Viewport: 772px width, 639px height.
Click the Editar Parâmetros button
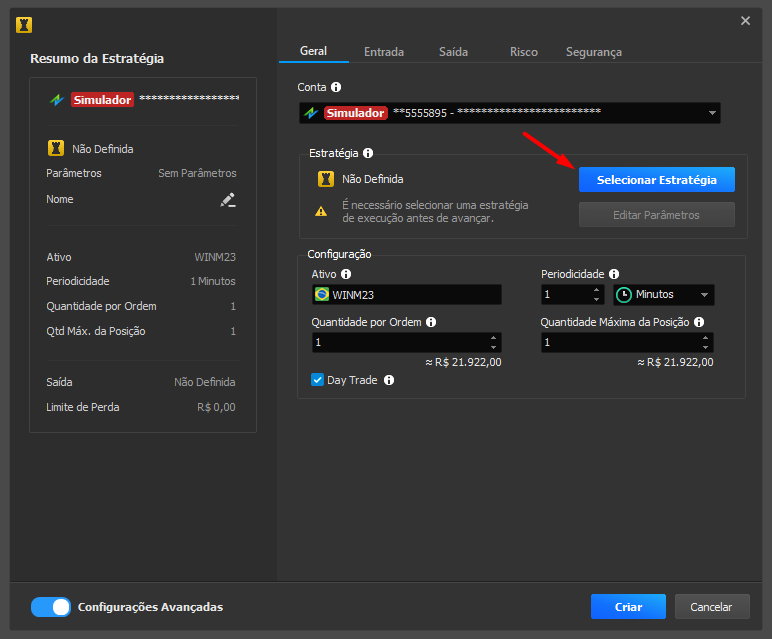click(657, 215)
